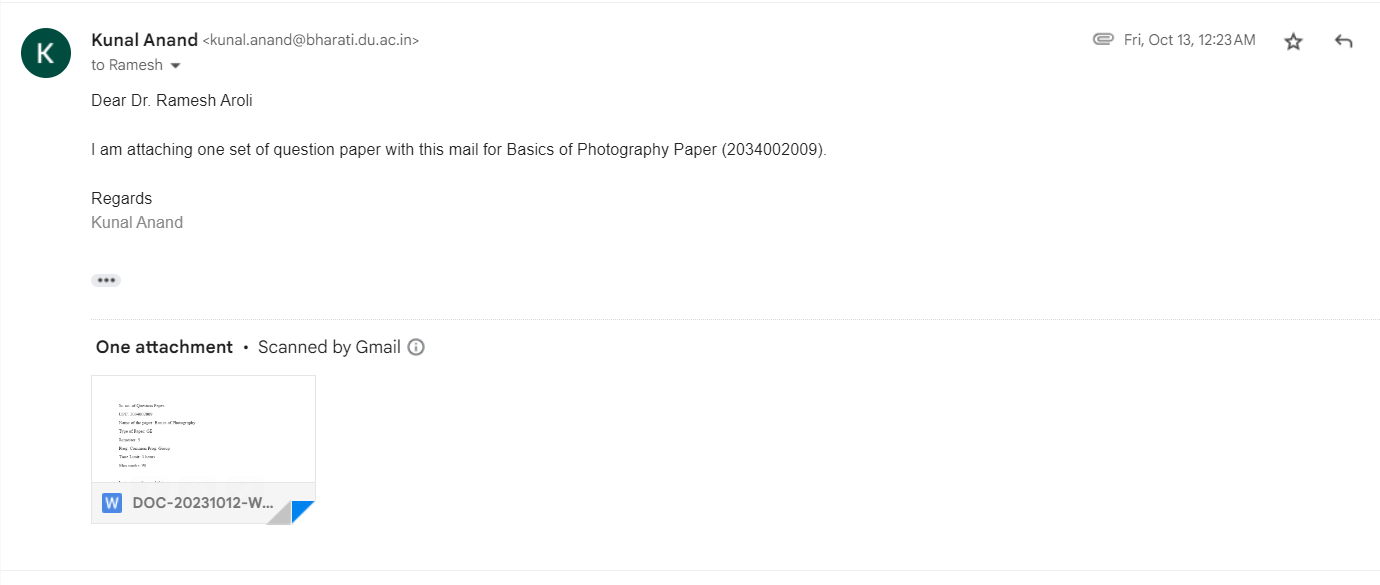Expand recipient details arrow beside "to Ramesh"
The height and width of the screenshot is (585, 1380).
tap(176, 66)
